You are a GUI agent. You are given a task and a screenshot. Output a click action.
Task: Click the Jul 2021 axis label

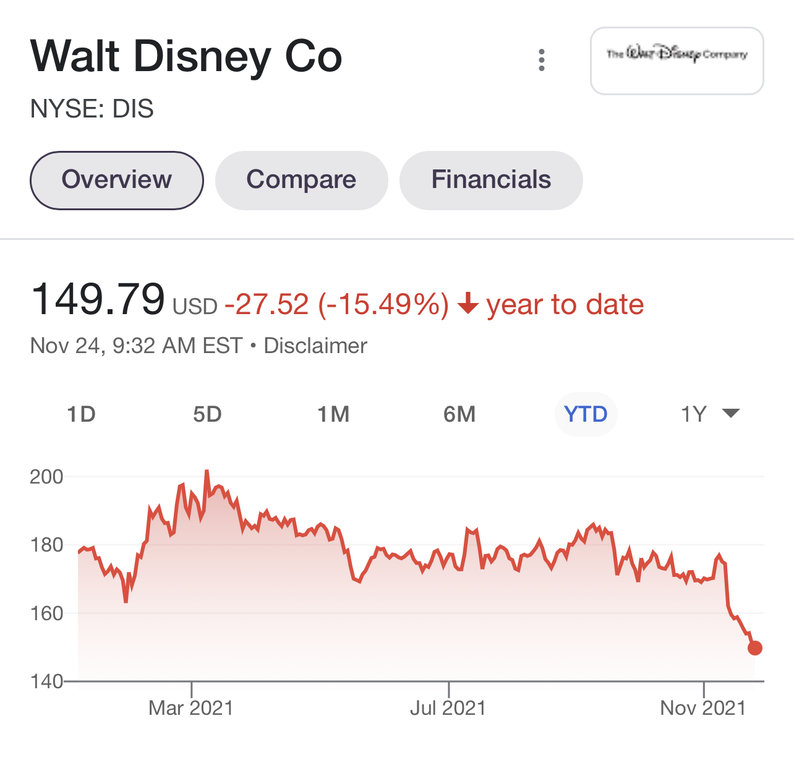(448, 709)
